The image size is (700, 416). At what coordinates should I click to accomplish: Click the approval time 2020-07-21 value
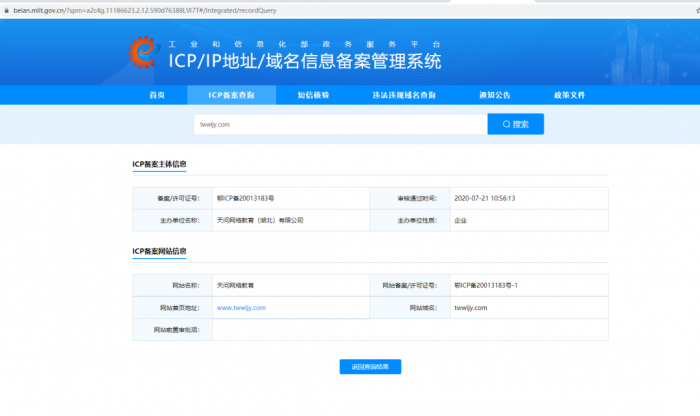tap(484, 198)
